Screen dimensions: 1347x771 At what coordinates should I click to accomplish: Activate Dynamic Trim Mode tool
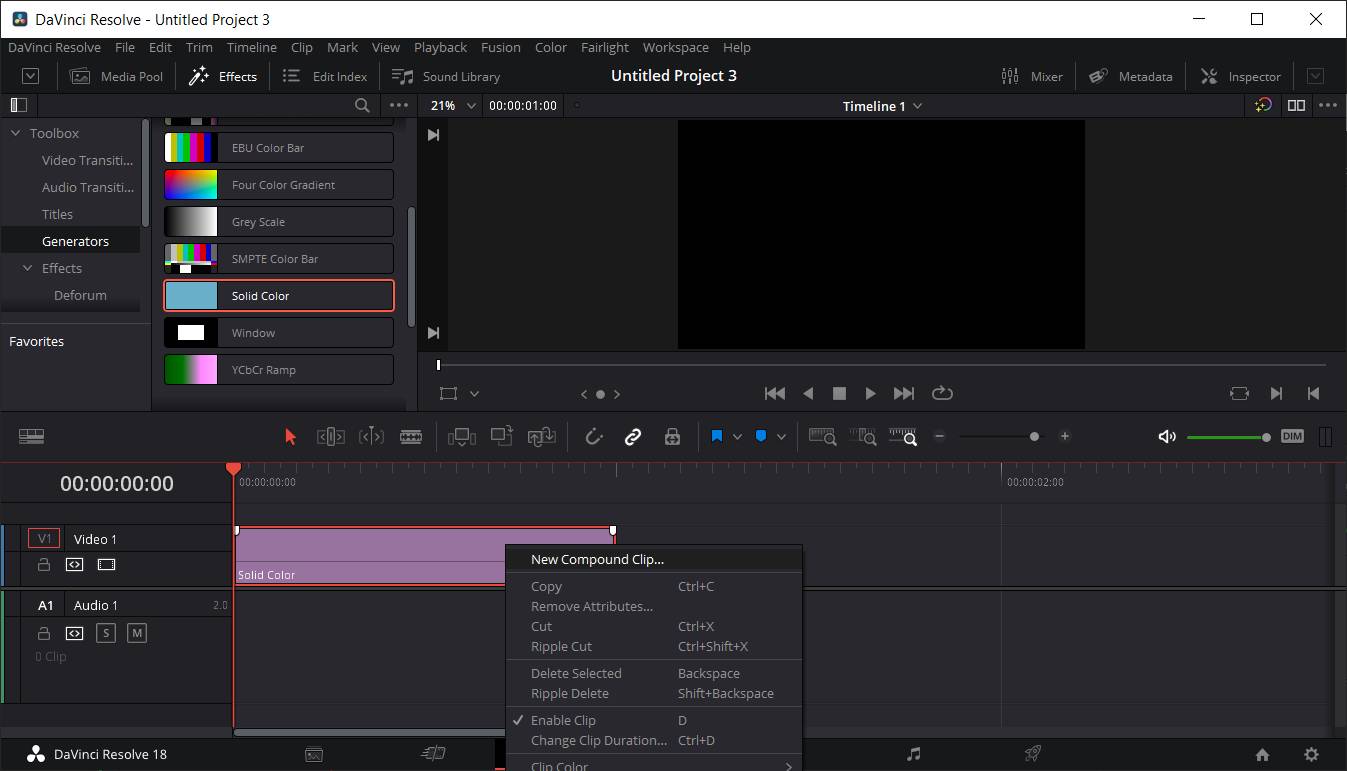[371, 436]
